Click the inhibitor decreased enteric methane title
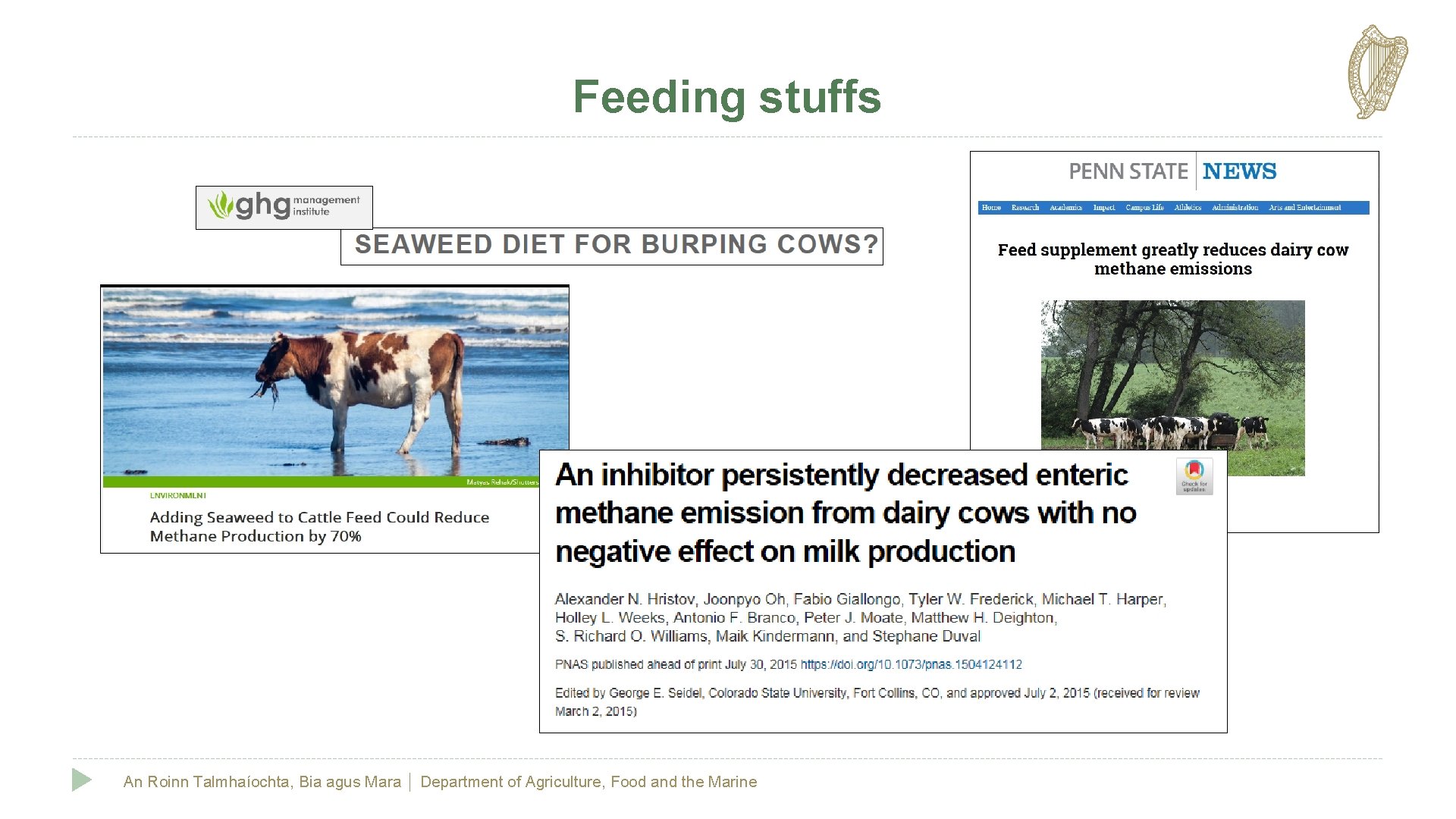 (x=846, y=513)
